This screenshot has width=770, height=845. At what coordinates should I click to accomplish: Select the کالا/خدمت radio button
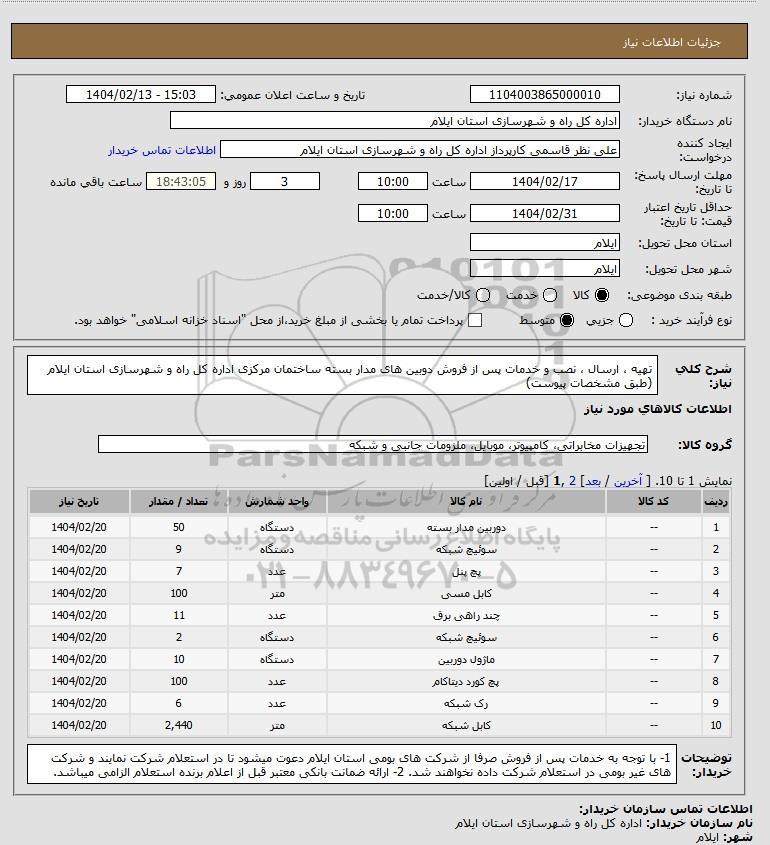483,295
